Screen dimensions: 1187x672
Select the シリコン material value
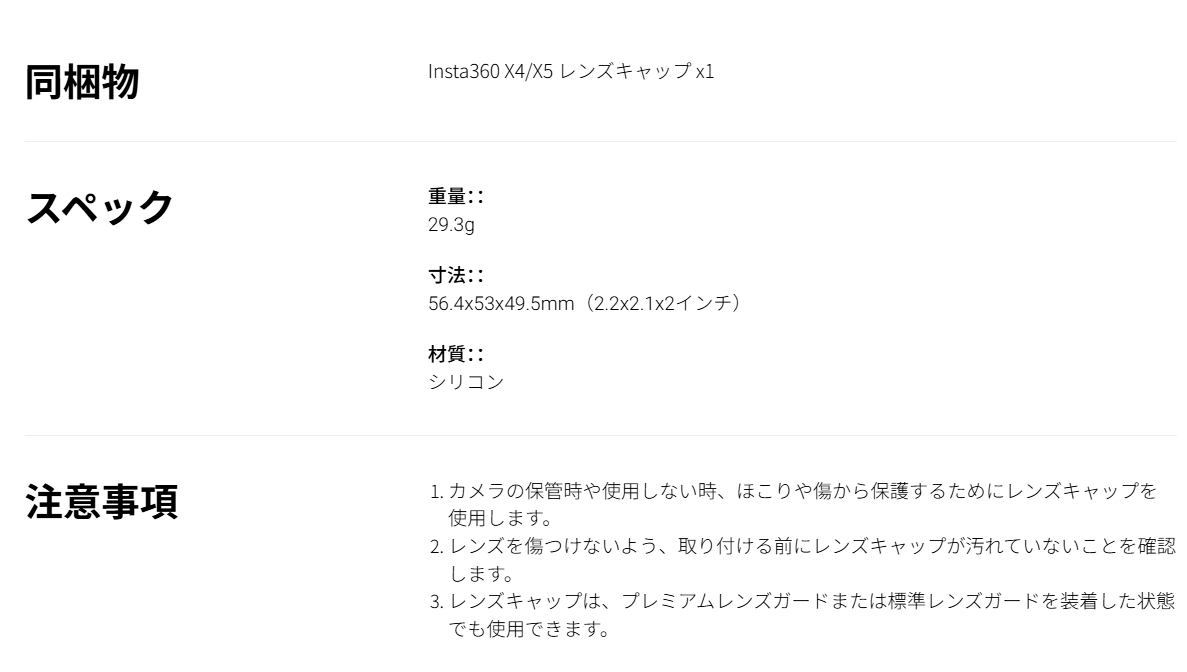(x=466, y=382)
